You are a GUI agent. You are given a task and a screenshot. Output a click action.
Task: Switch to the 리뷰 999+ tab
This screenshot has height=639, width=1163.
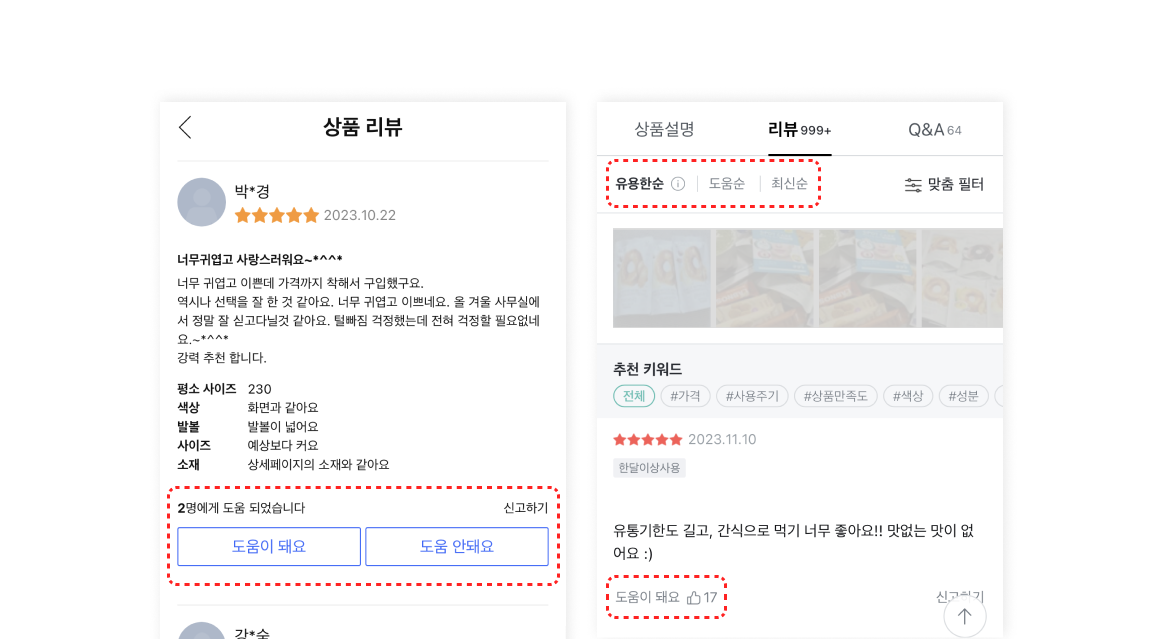[800, 130]
